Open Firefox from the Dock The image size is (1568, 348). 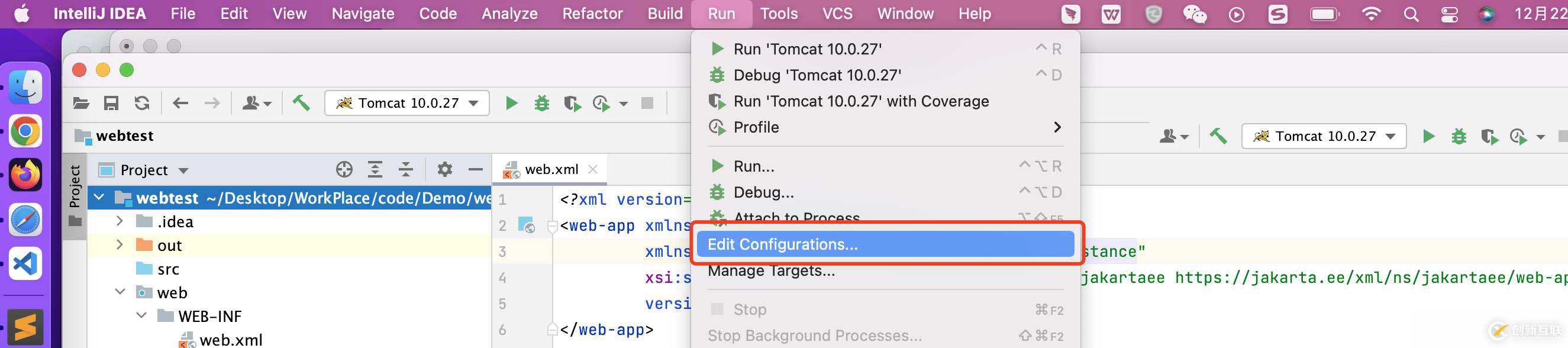tap(25, 175)
